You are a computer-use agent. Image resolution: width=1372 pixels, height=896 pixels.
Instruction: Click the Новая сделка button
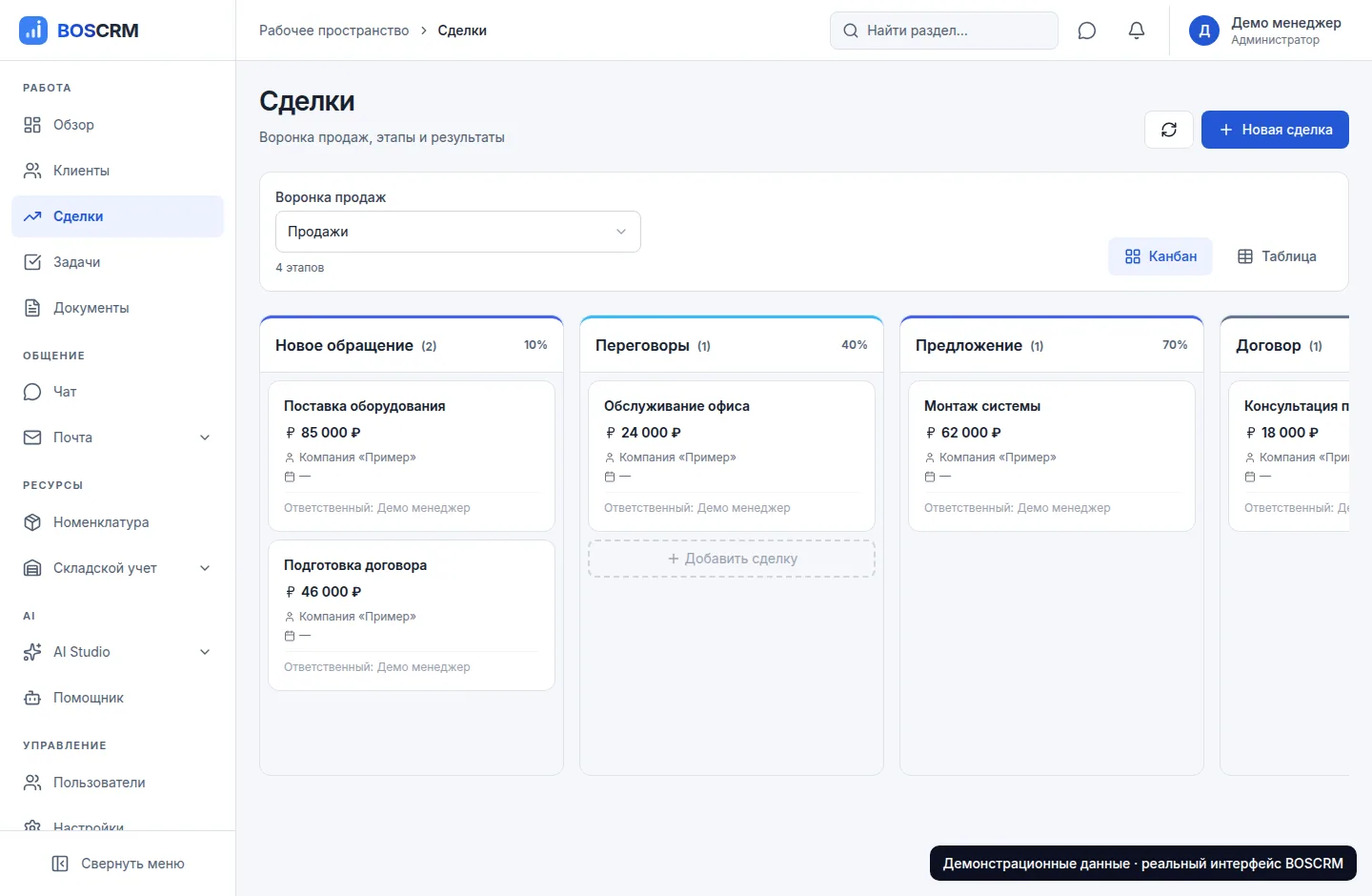coord(1275,130)
